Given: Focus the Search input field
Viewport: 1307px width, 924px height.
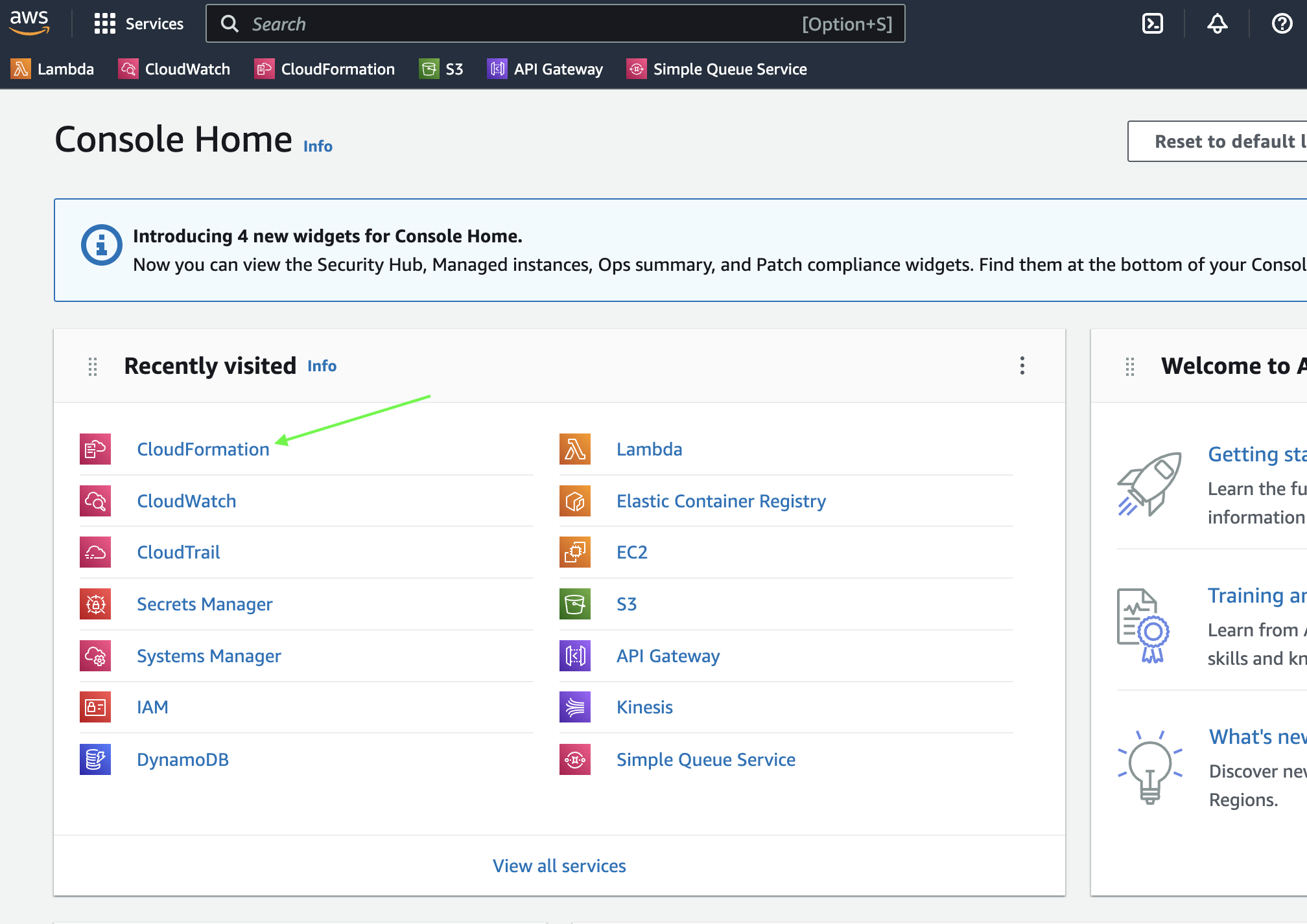Looking at the screenshot, I should (556, 24).
